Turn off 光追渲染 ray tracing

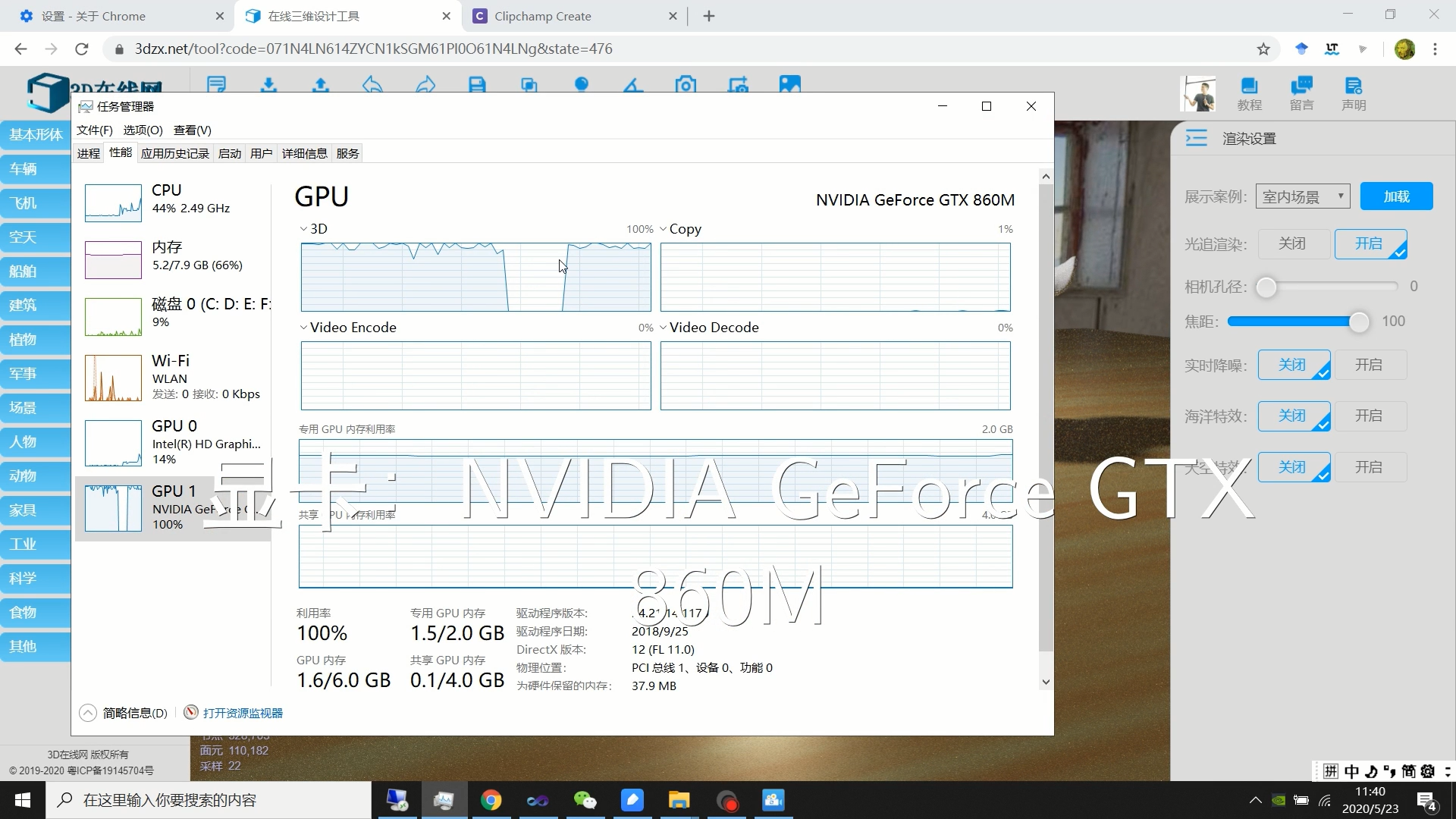coord(1292,243)
